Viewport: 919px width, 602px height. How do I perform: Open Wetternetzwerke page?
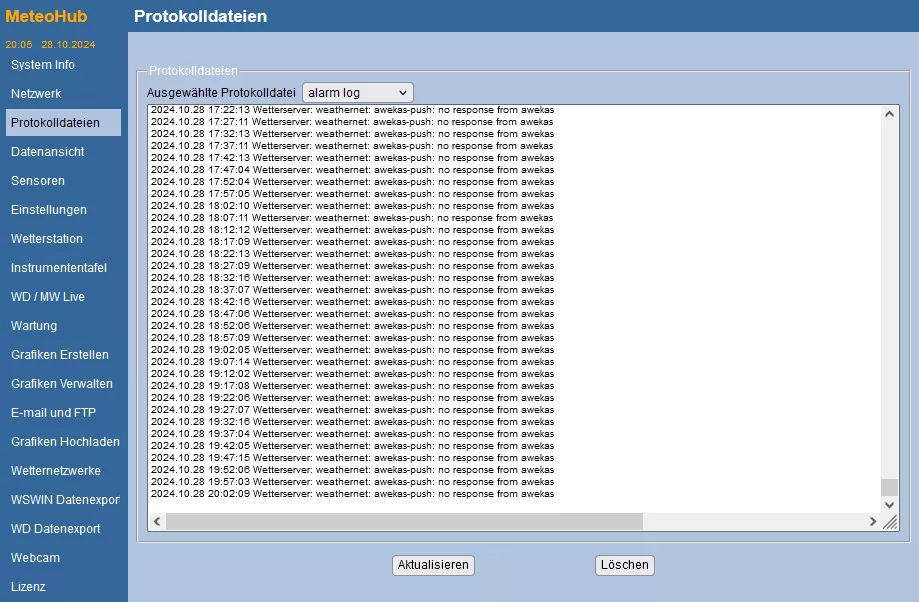coord(56,471)
